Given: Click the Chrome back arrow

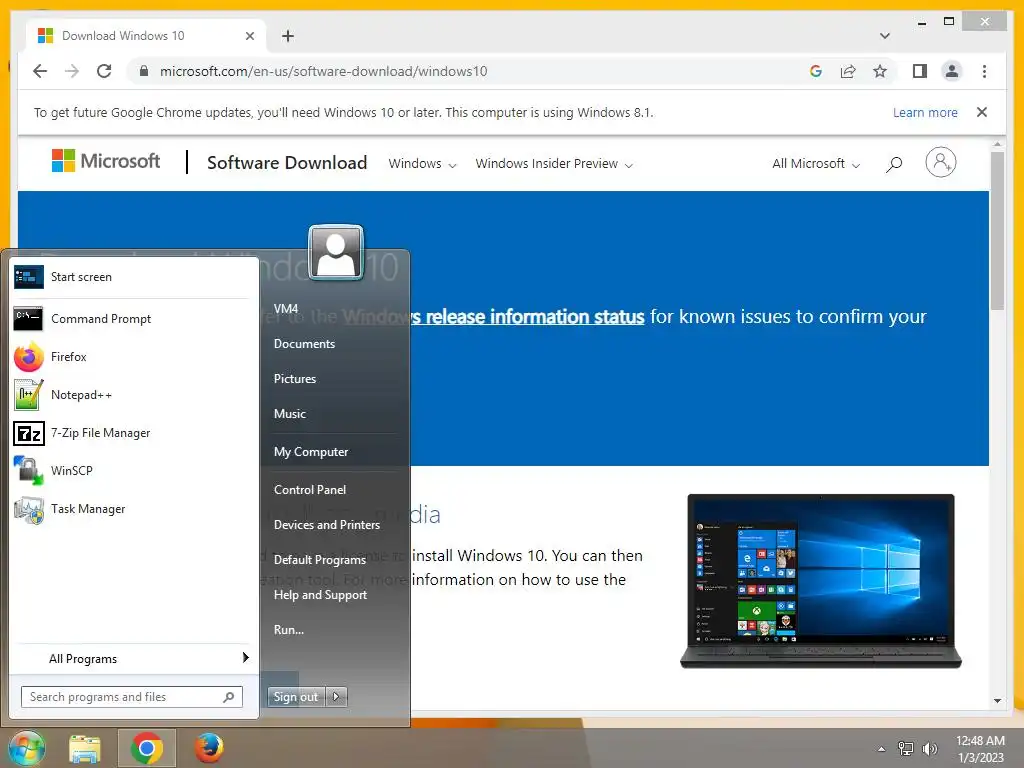Looking at the screenshot, I should click(40, 71).
